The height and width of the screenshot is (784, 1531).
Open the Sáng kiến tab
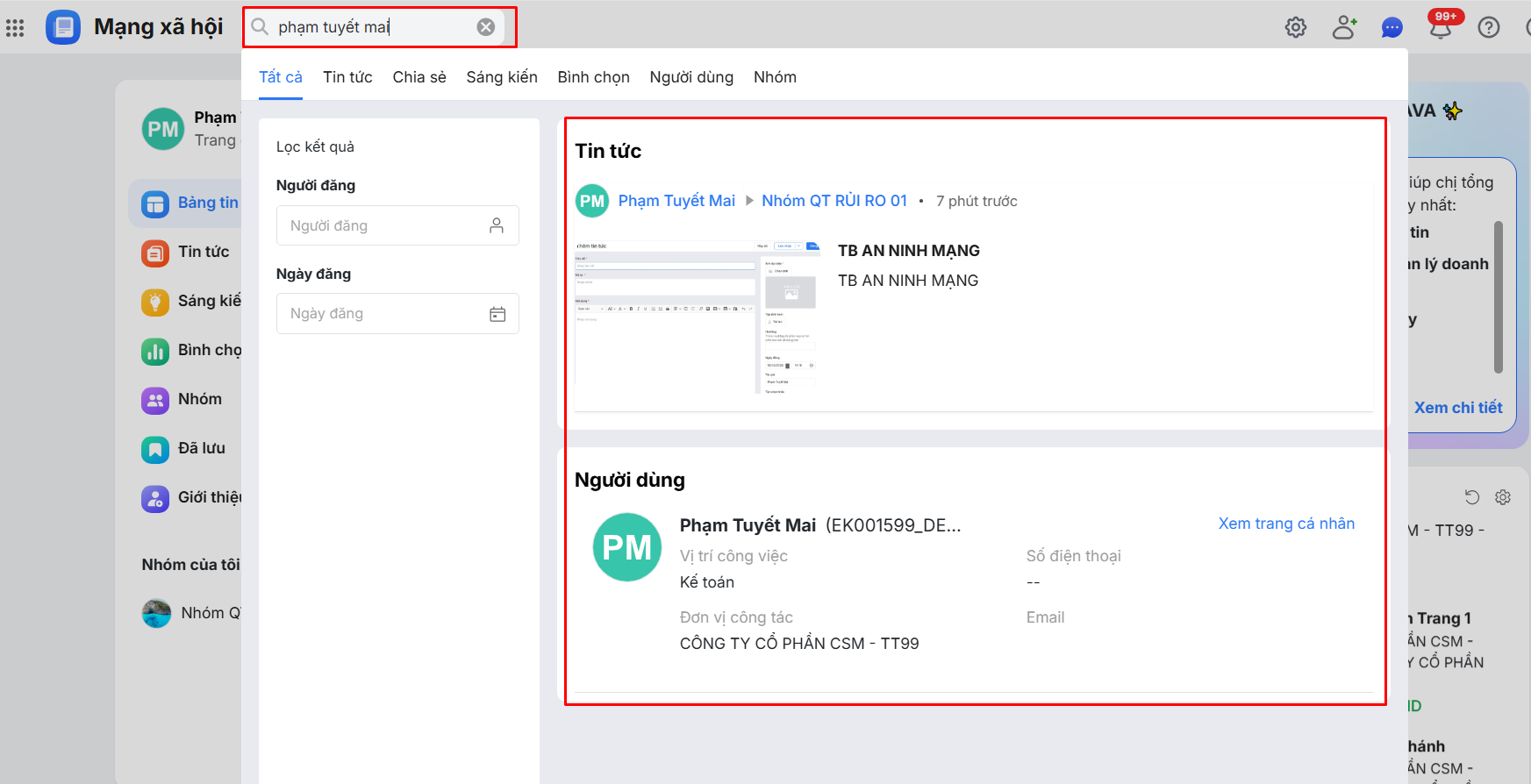[x=501, y=77]
